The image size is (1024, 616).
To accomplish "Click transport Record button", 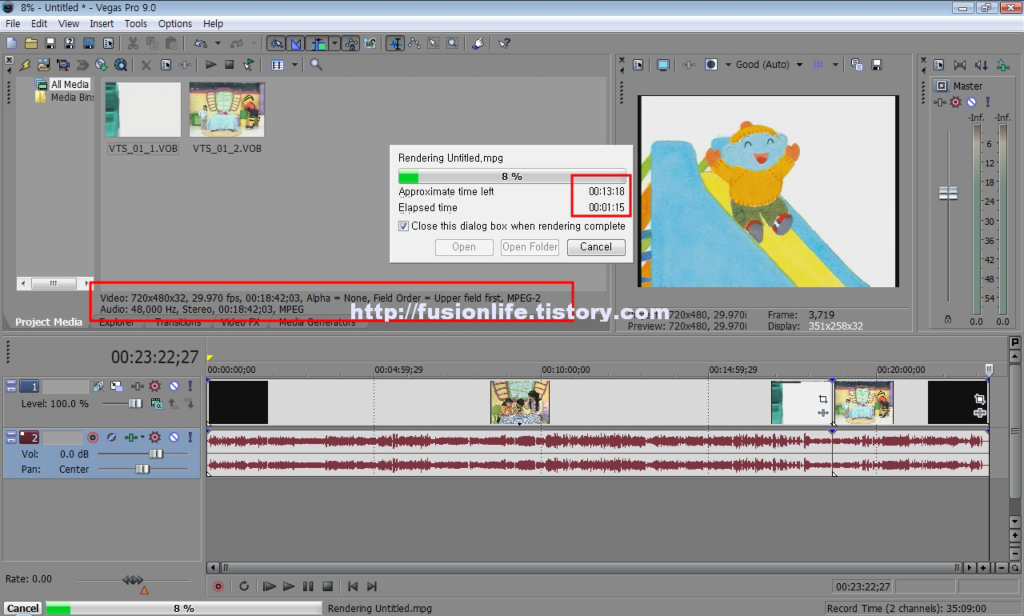I will 218,587.
